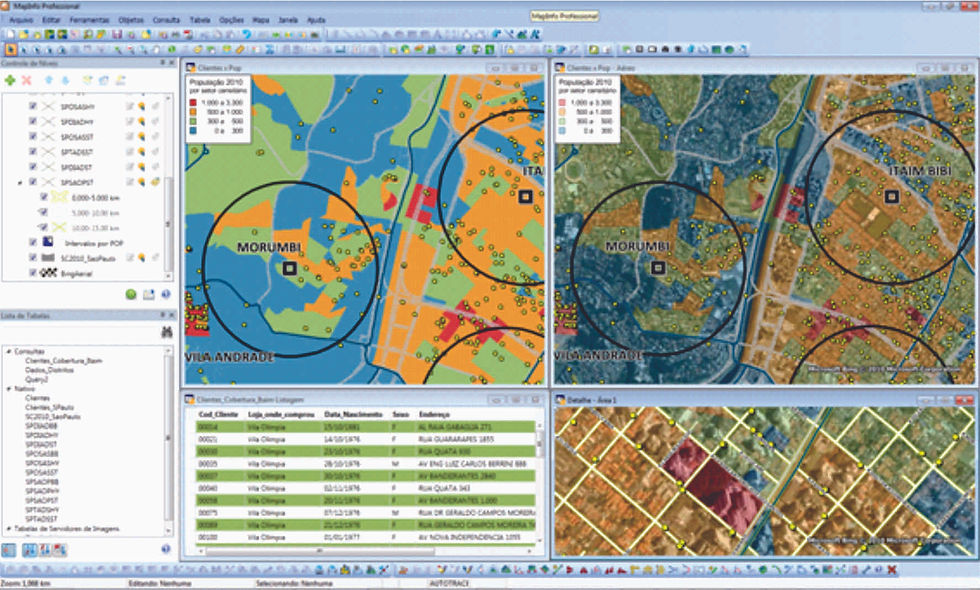Activate the highlighted Select arrow tool
Viewport: 980px width, 590px height.
[11, 49]
